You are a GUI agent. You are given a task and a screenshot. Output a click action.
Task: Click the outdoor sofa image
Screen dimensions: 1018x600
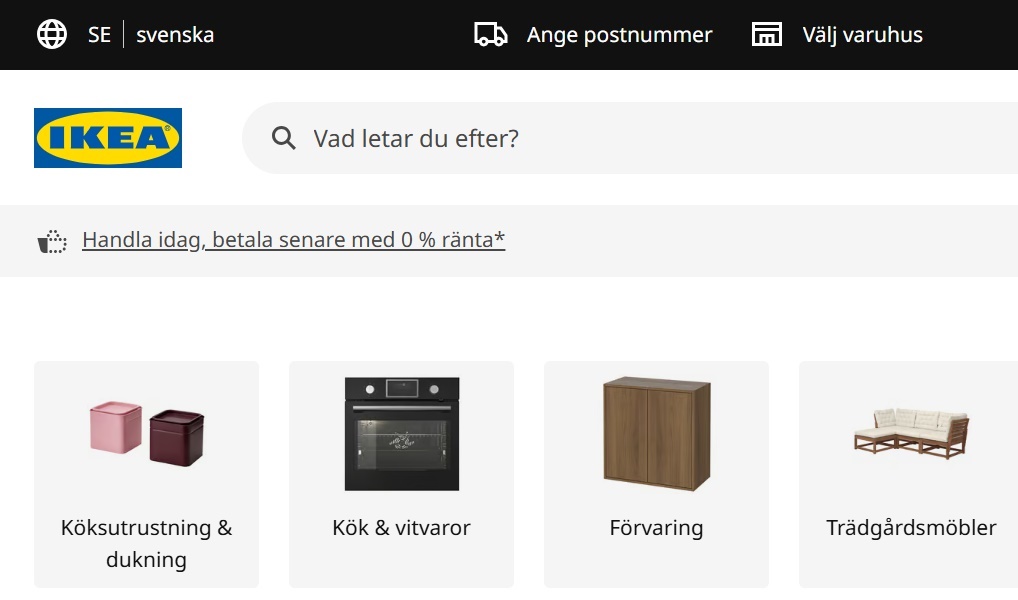(910, 432)
